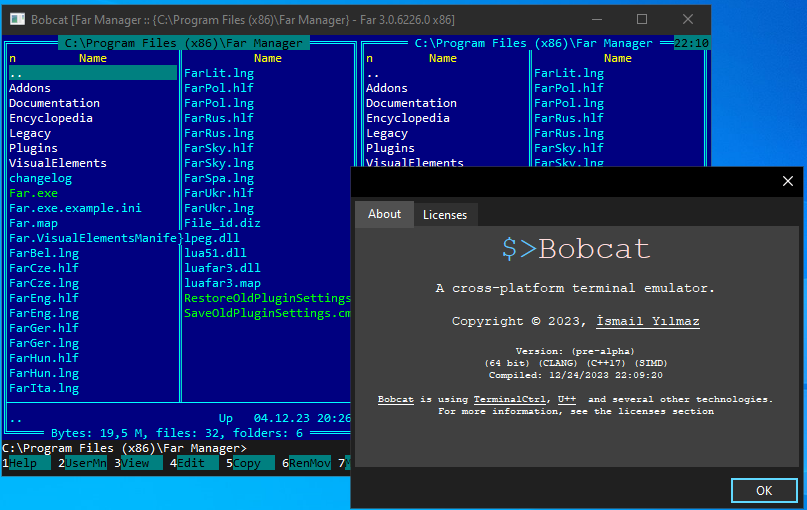Select FarRus.lng in left panel second column

coord(219,133)
